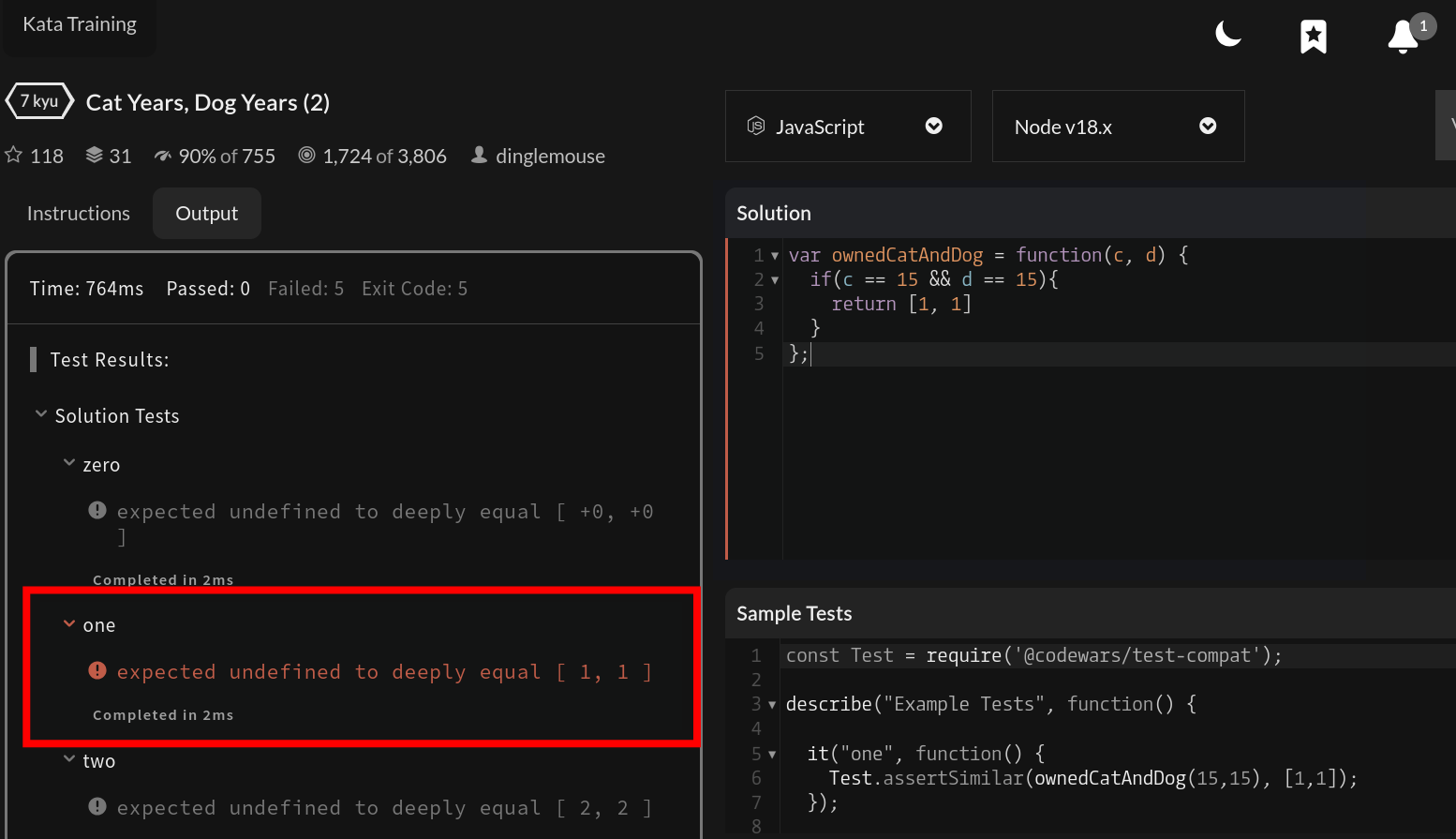1456x839 pixels.
Task: Click the target icon beside 1,724 completions
Action: click(x=306, y=155)
